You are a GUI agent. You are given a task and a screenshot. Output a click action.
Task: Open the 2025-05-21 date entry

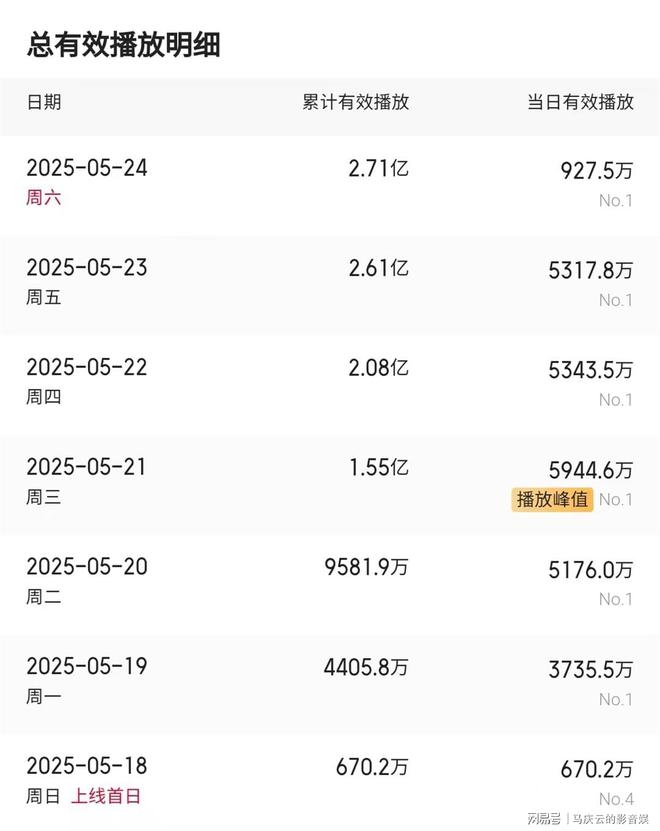(x=87, y=467)
